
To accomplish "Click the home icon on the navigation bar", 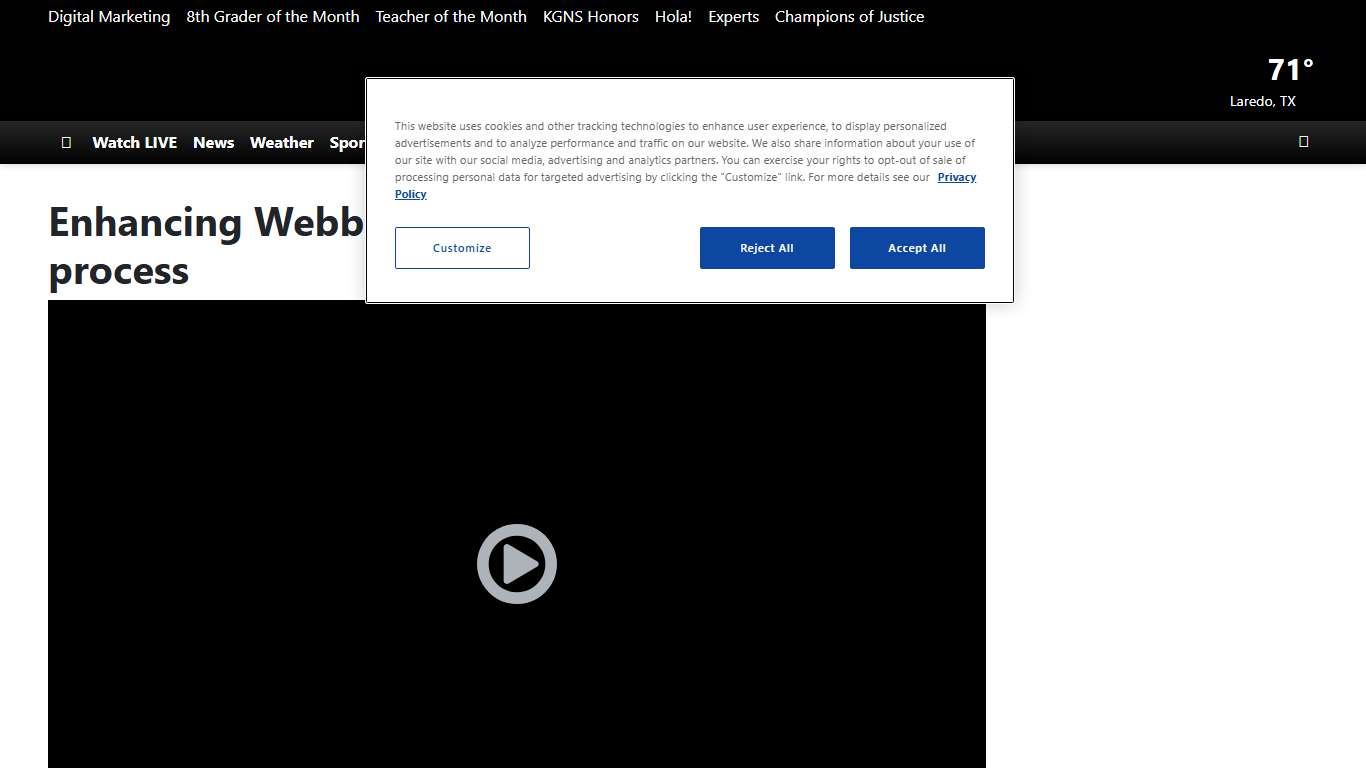I will 66,142.
